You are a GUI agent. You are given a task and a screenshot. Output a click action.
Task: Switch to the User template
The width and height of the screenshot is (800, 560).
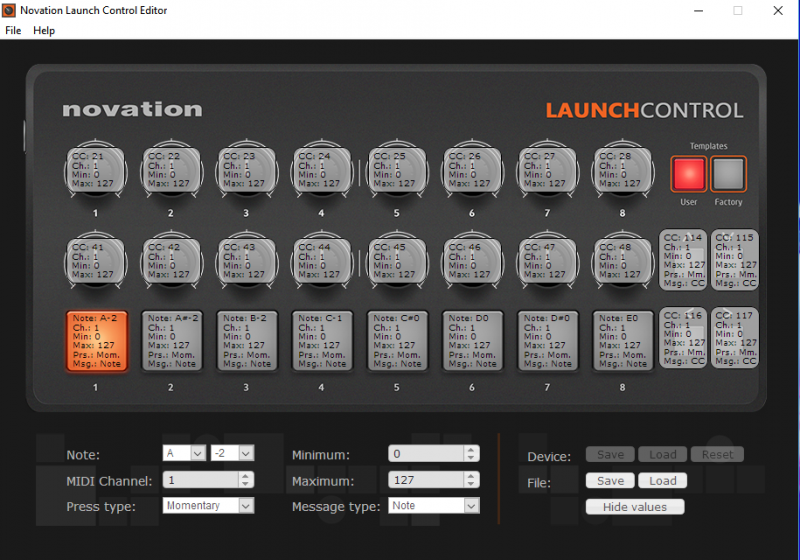tap(689, 174)
